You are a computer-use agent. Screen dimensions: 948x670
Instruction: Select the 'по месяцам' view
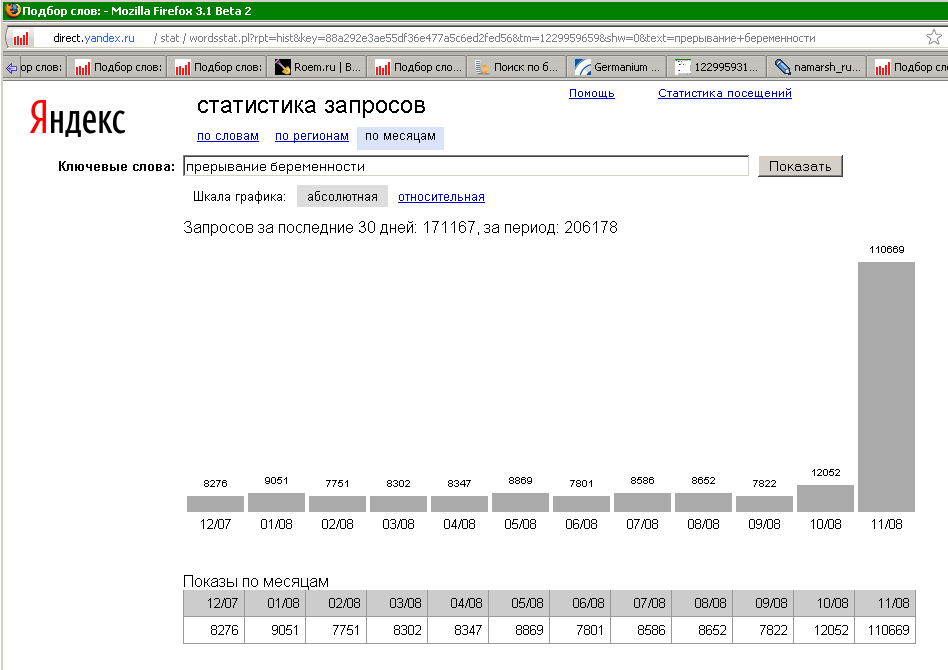pos(400,137)
